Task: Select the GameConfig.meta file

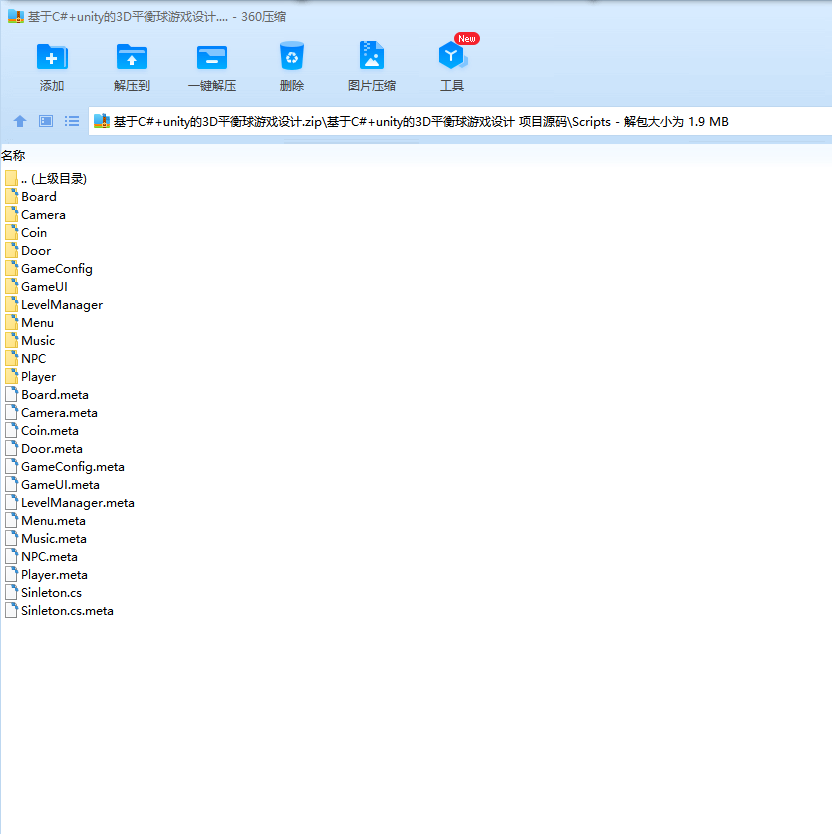Action: coord(65,466)
